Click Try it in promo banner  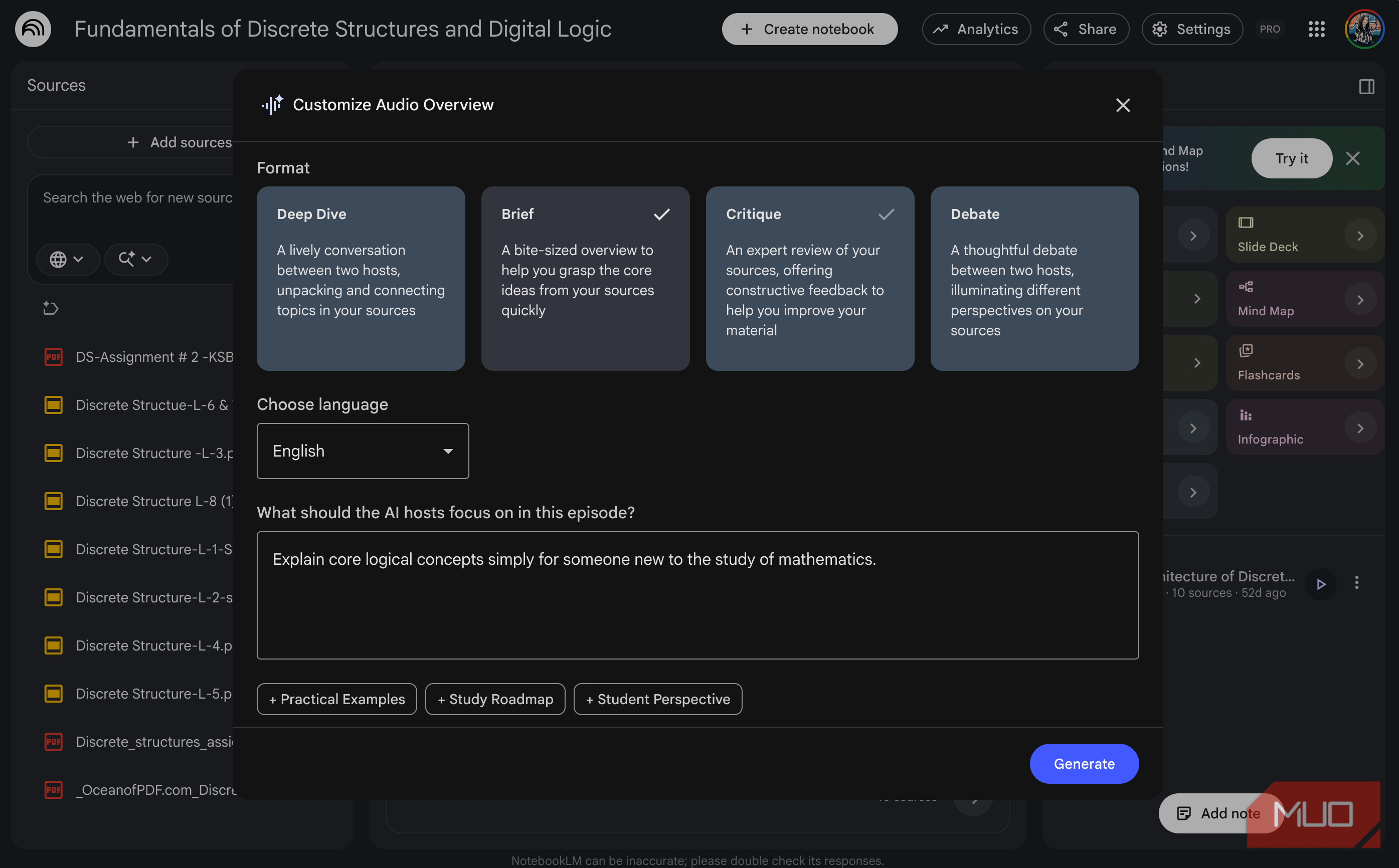tap(1292, 158)
